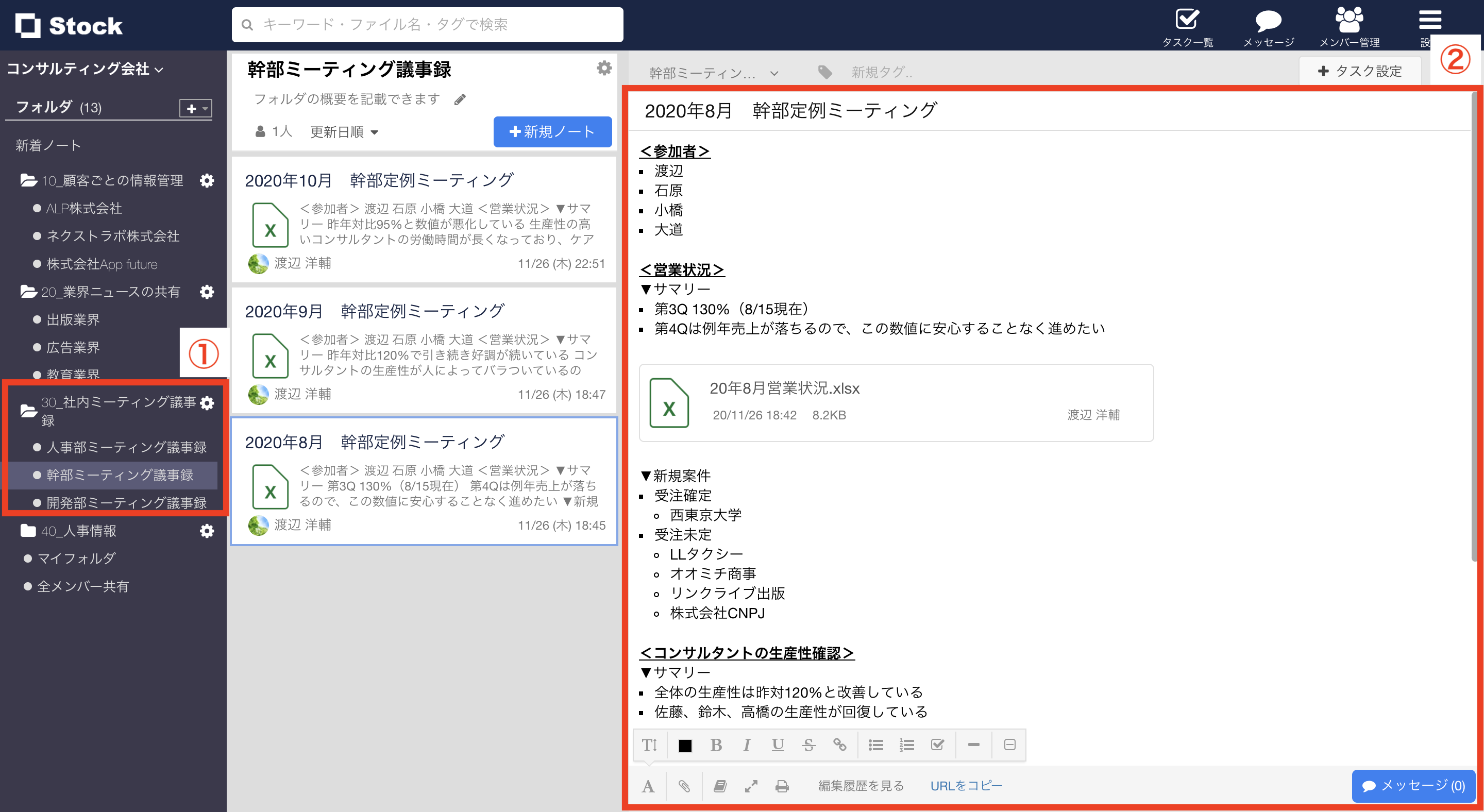Image resolution: width=1484 pixels, height=812 pixels.
Task: Collapse the 10_顧客ごとの情報管理 folder
Action: coord(29,180)
